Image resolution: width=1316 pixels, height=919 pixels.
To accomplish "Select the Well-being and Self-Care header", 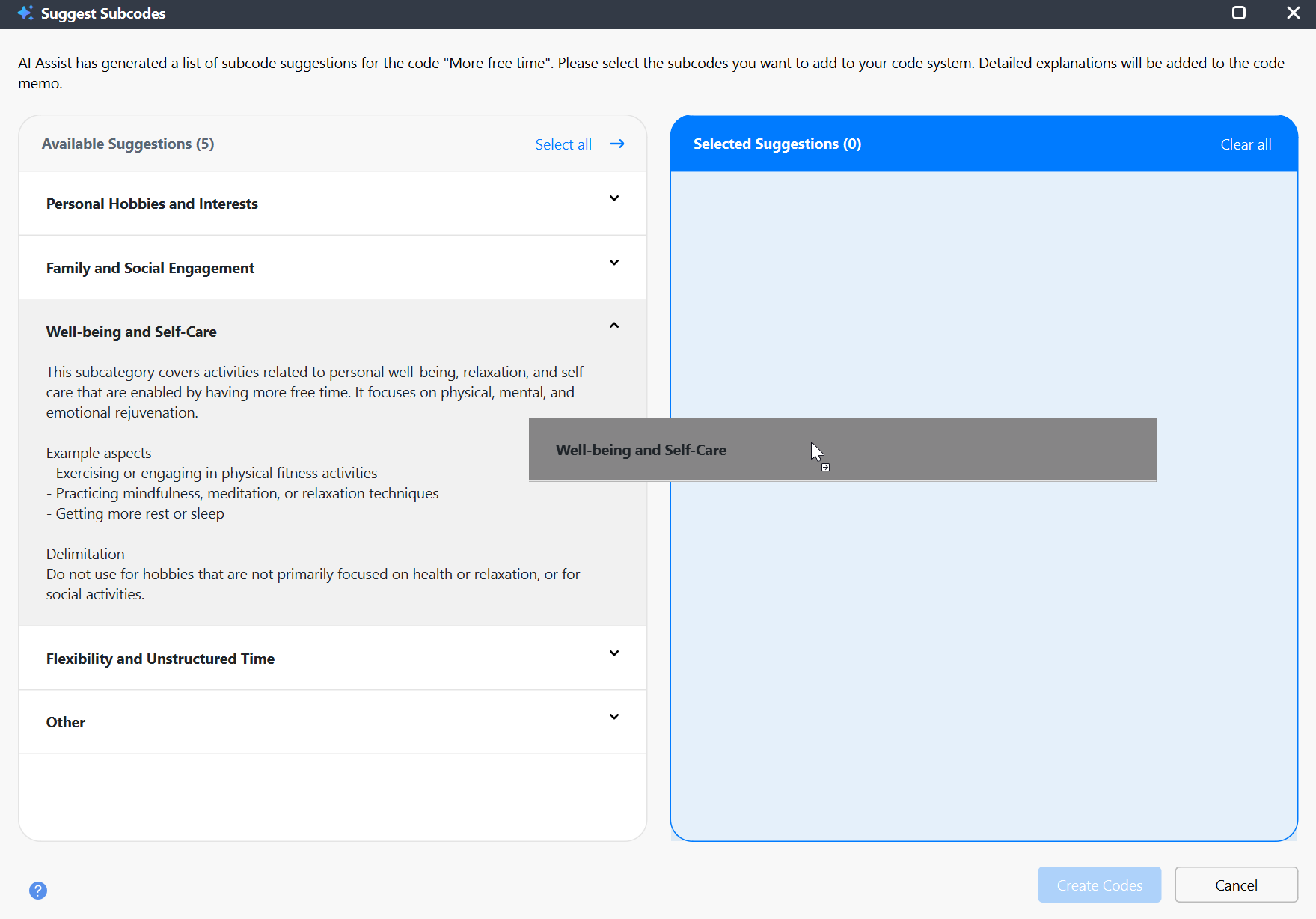I will (132, 331).
